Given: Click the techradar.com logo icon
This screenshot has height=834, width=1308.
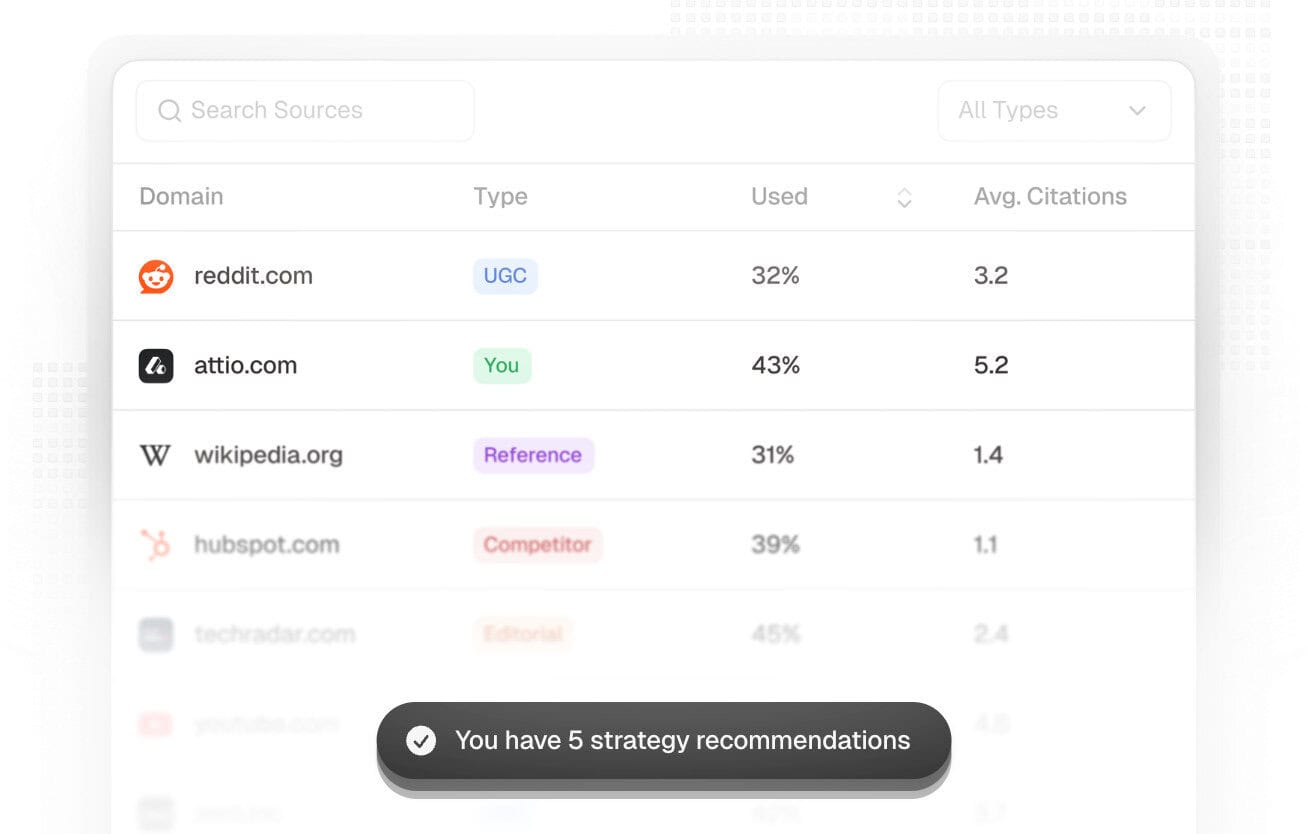Looking at the screenshot, I should 155,634.
